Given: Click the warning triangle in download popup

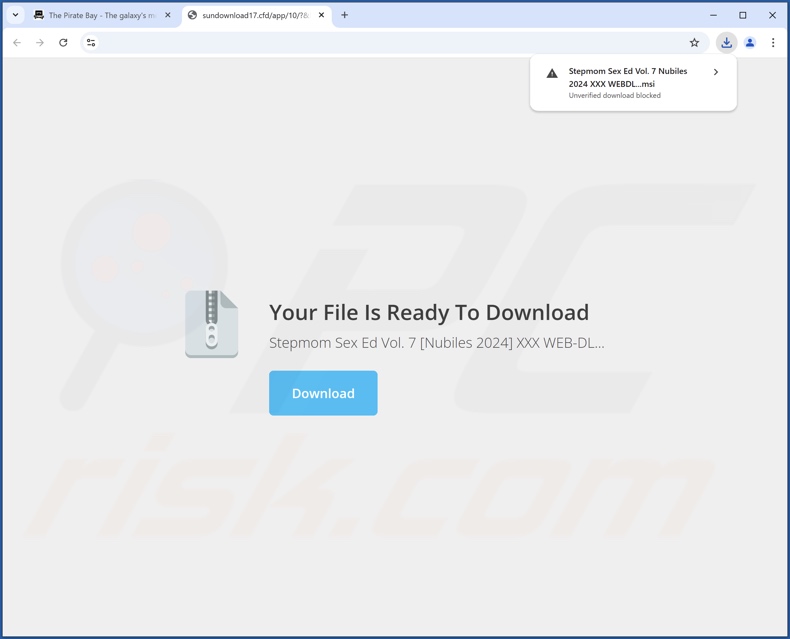Looking at the screenshot, I should pos(552,74).
